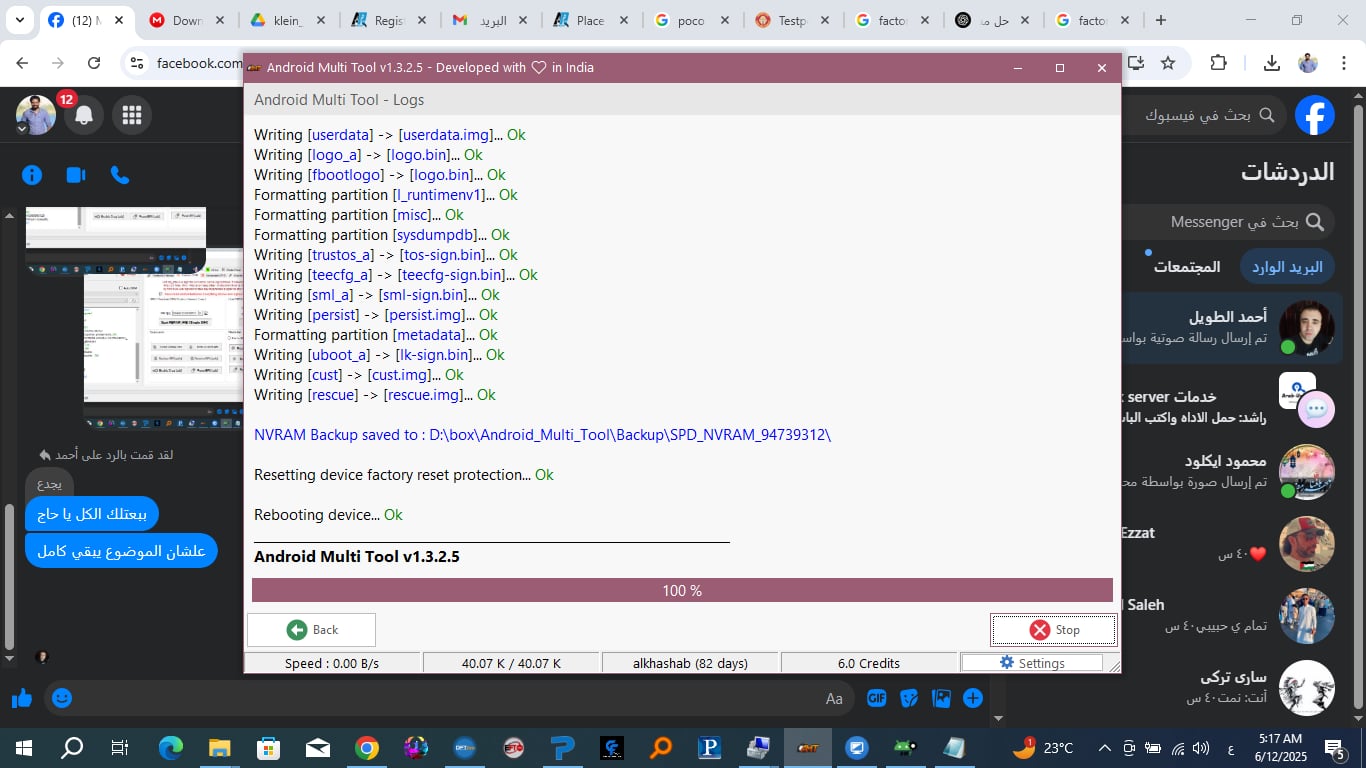Go back in Chrome

click(x=22, y=63)
